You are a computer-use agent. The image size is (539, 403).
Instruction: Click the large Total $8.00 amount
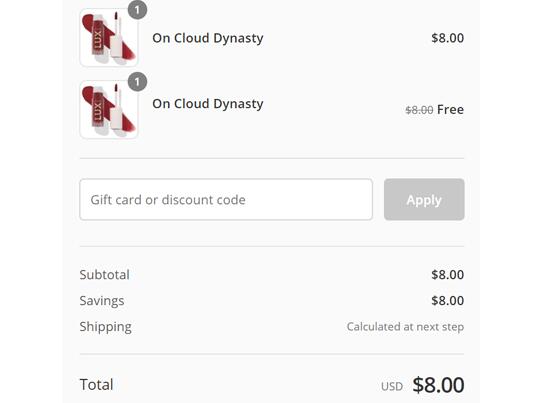pos(438,384)
